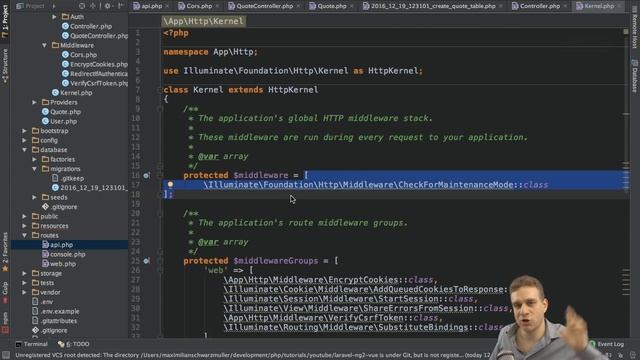Click the \App\Http\Kernel breadcrumb
The width and height of the screenshot is (640, 360).
(203, 21)
